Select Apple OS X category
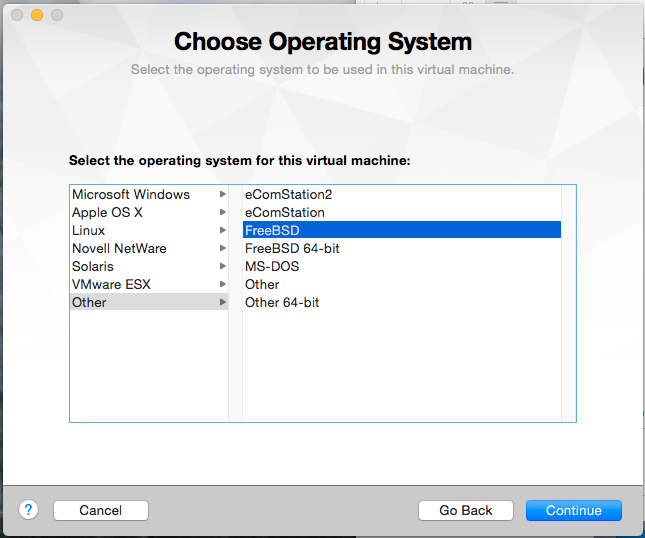 (149, 212)
